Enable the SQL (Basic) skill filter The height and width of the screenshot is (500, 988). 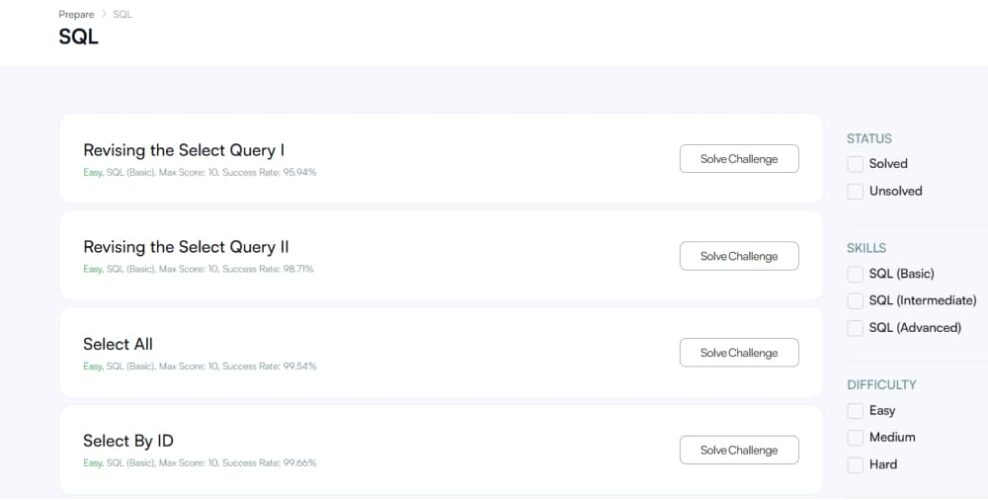[x=855, y=274]
